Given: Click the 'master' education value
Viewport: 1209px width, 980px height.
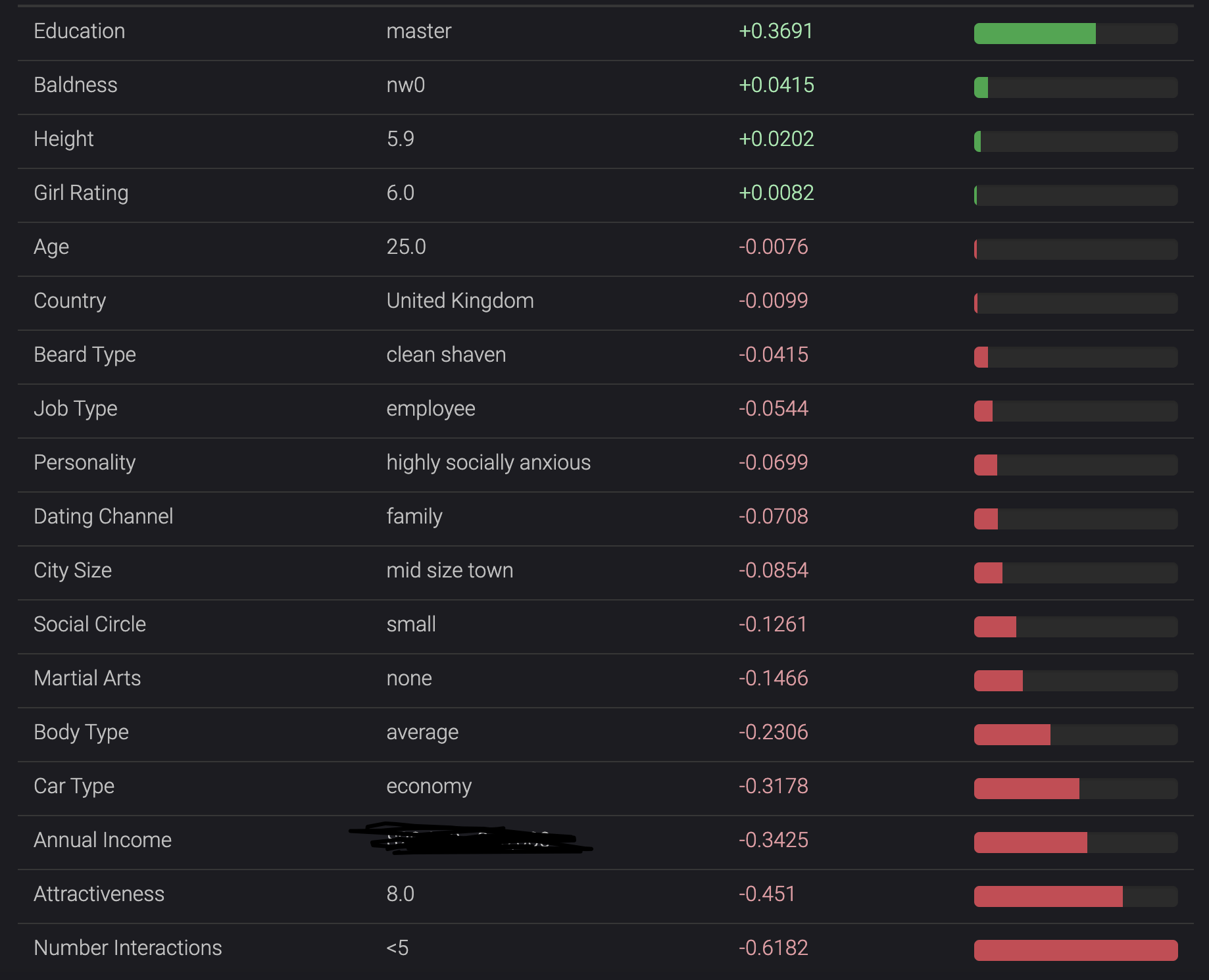Looking at the screenshot, I should pos(419,31).
